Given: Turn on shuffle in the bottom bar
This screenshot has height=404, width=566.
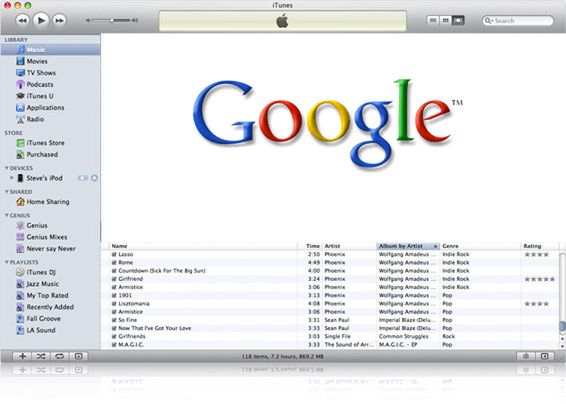Looking at the screenshot, I should pos(41,356).
